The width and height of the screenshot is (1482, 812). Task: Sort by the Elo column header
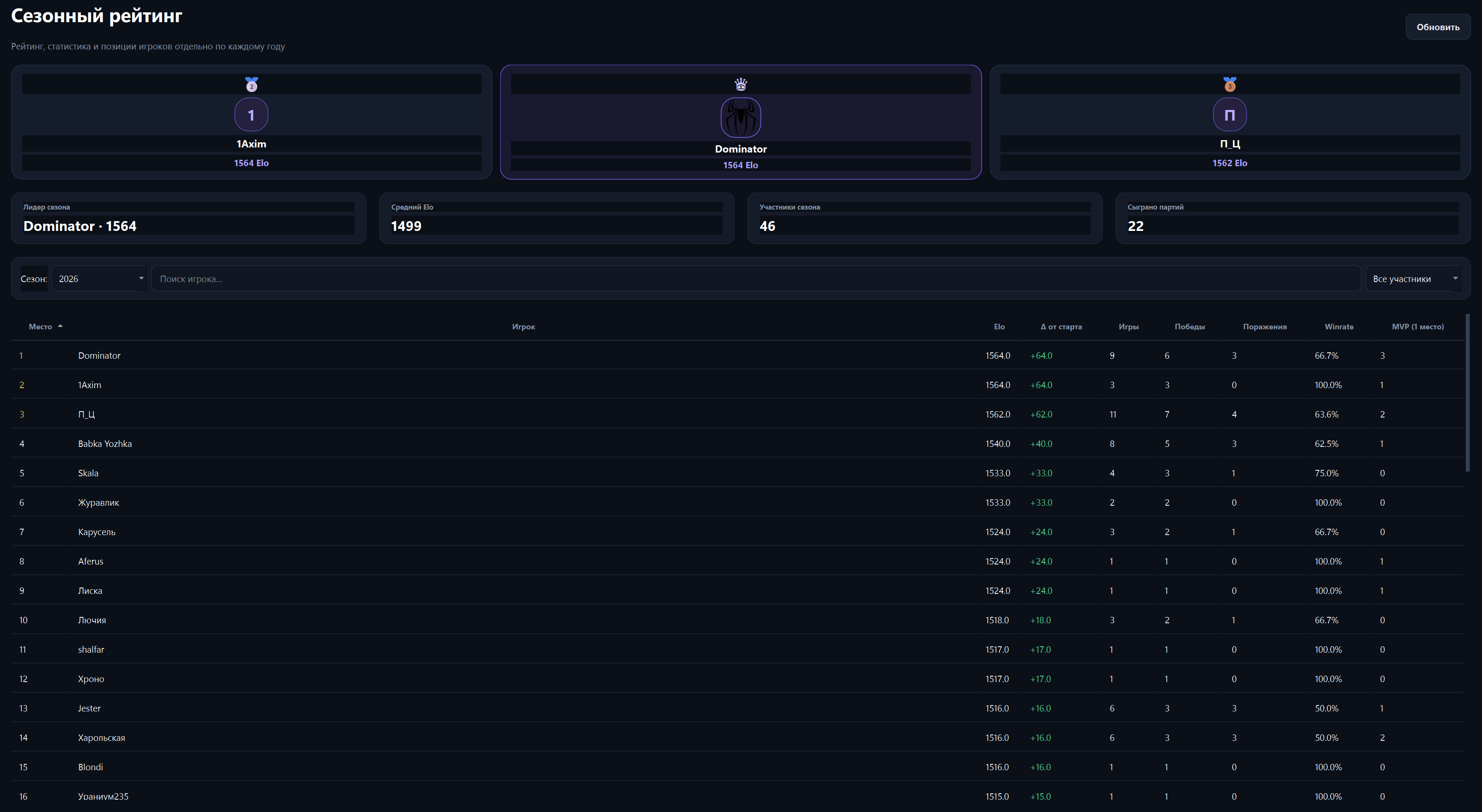(x=999, y=327)
